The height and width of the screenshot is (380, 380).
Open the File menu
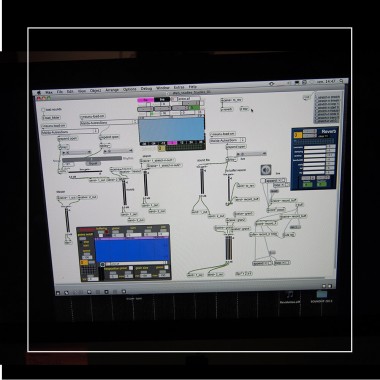pyautogui.click(x=60, y=91)
